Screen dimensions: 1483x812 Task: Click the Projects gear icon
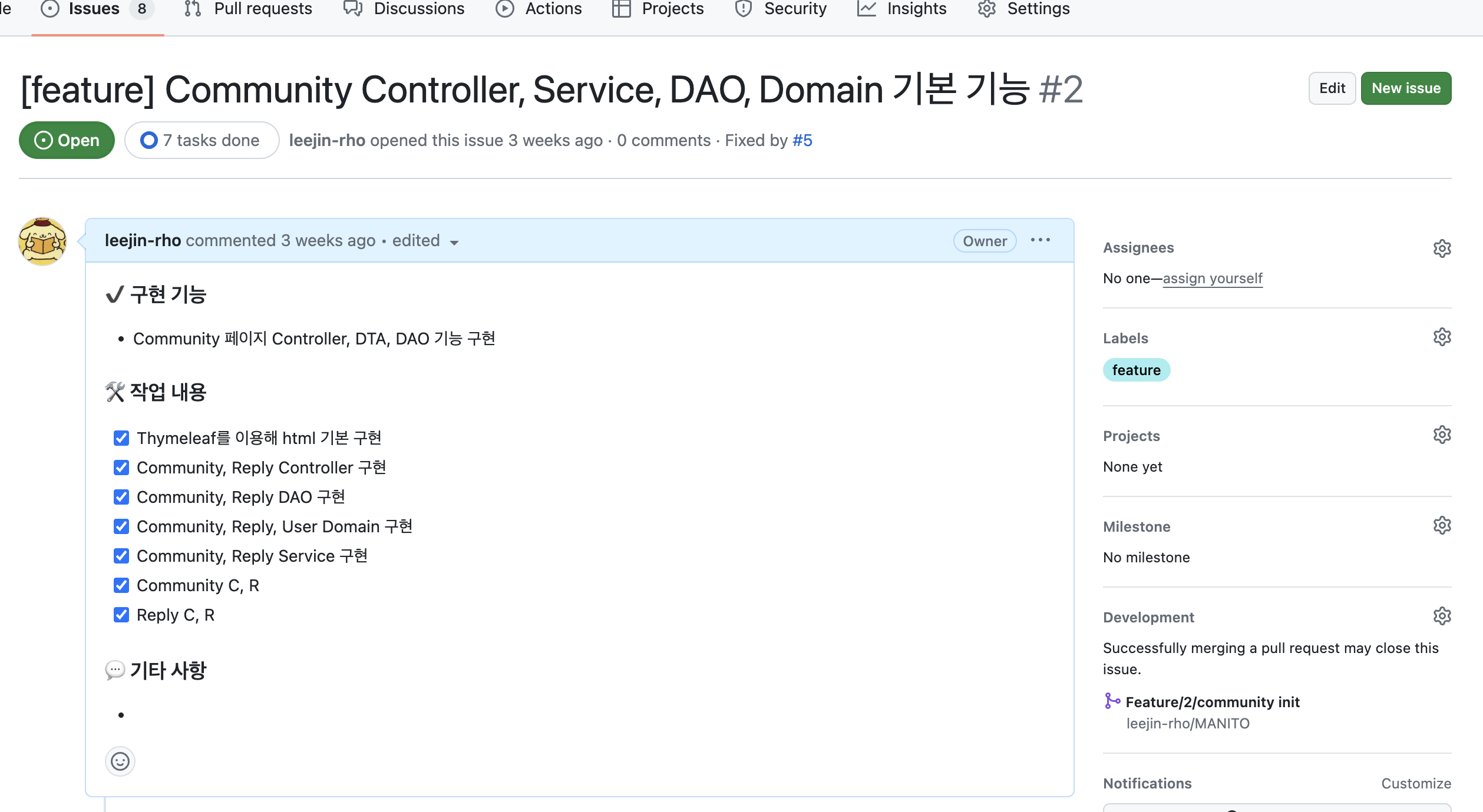tap(1441, 435)
